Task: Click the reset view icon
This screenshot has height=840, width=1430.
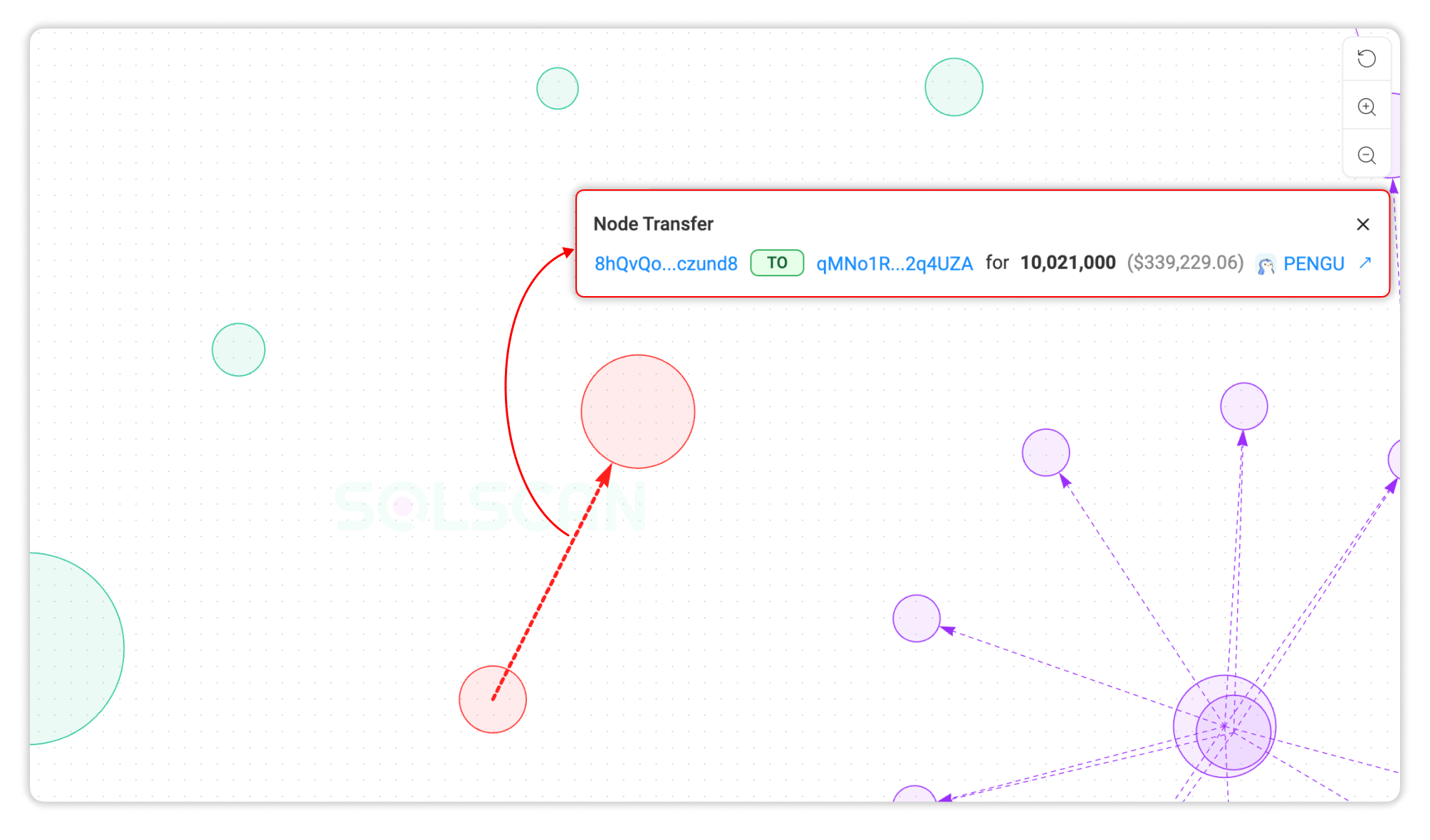Action: 1366,58
